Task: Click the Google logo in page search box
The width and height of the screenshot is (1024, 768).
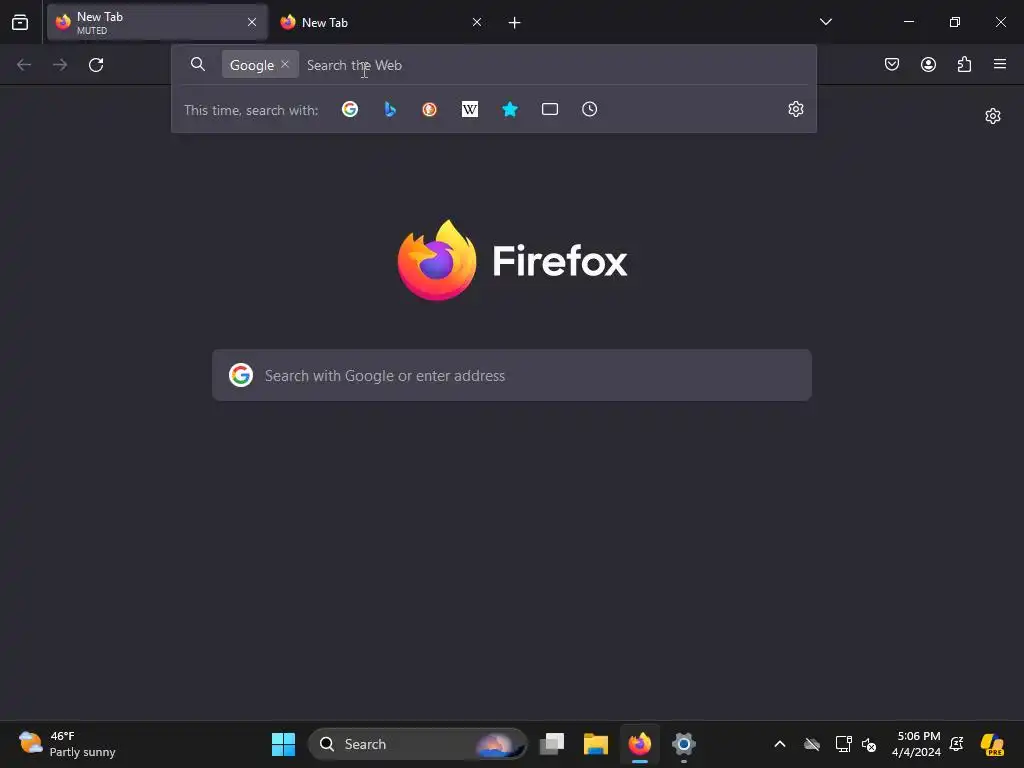Action: click(241, 375)
